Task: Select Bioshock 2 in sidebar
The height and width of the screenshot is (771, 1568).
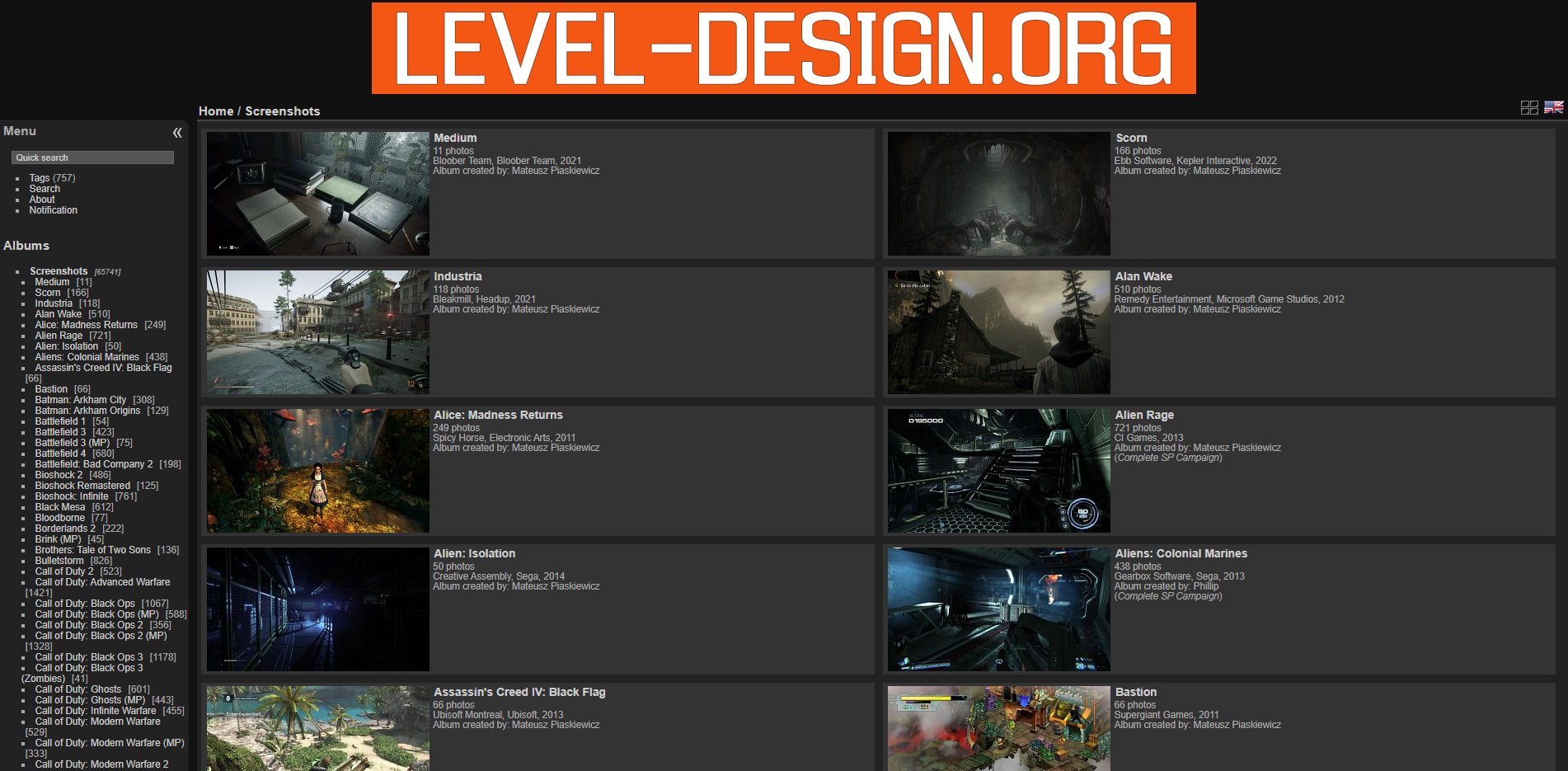Action: [59, 475]
